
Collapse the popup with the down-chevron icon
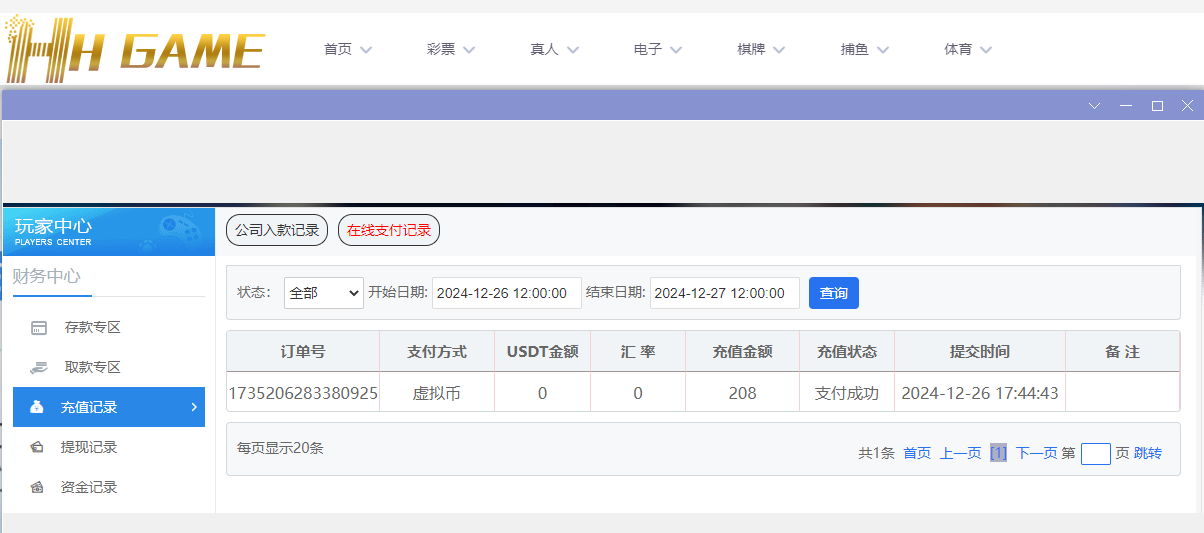pyautogui.click(x=1094, y=105)
